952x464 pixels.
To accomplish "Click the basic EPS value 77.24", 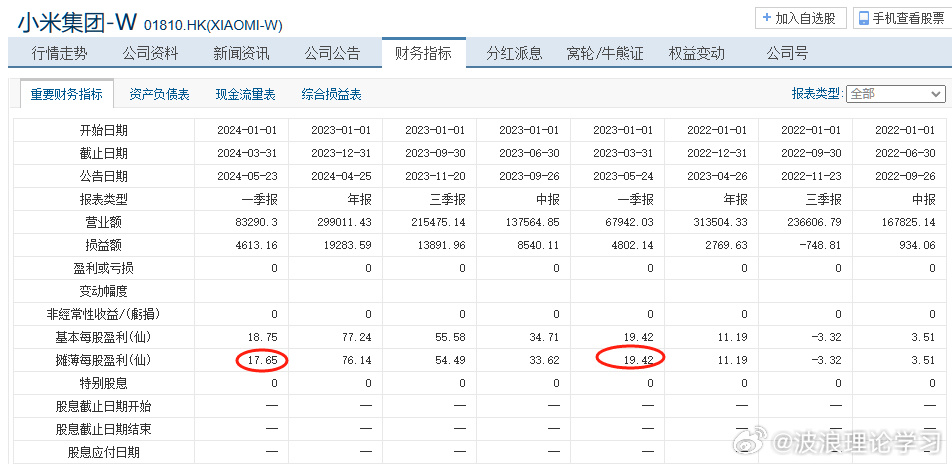I will click(357, 338).
